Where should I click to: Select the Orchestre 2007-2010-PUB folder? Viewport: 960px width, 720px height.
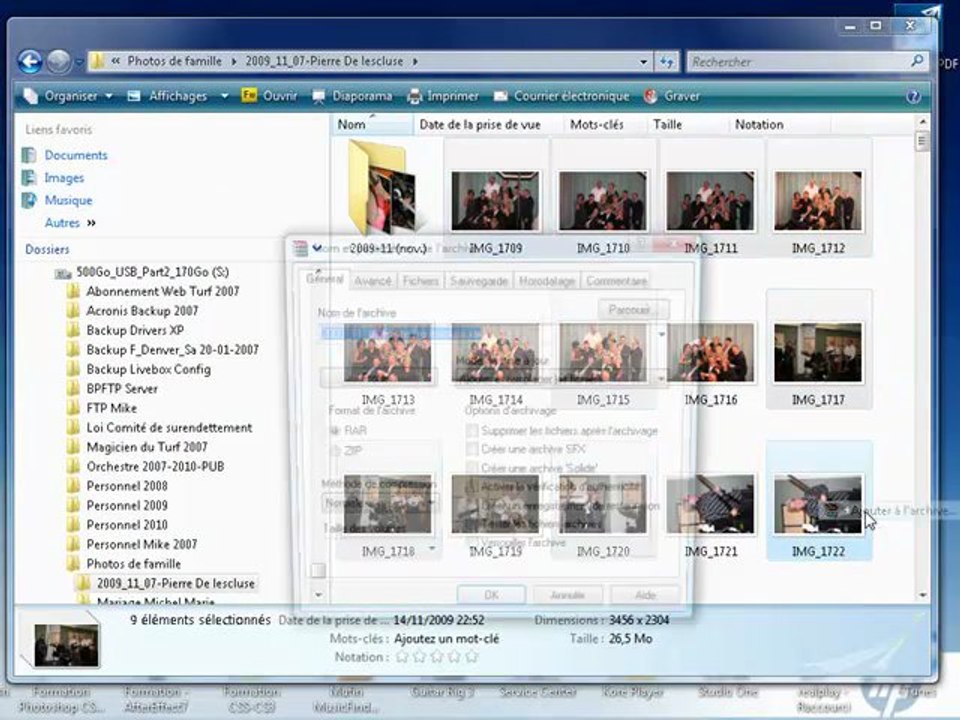click(x=155, y=467)
